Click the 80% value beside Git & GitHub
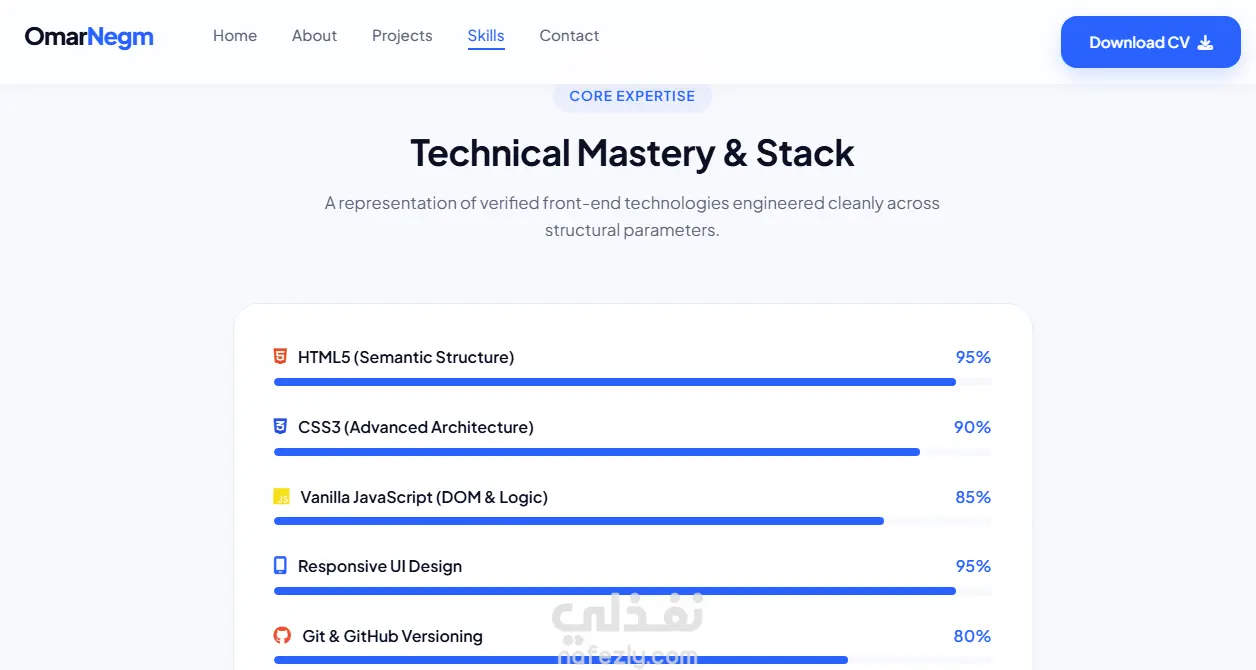This screenshot has height=670, width=1256. coord(972,636)
